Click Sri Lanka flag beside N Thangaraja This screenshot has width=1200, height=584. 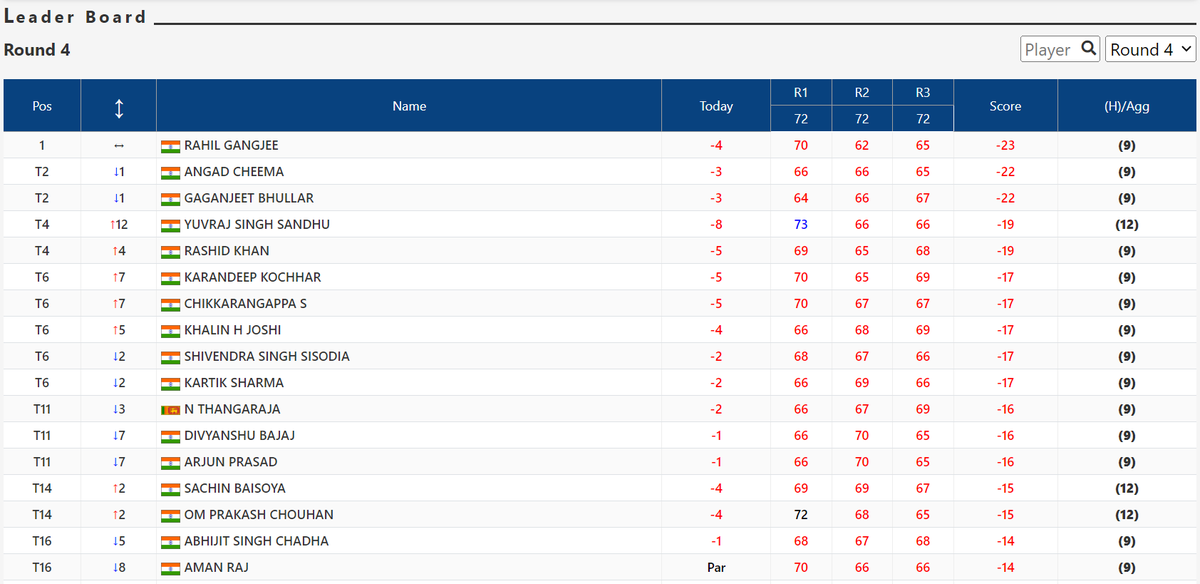pos(170,410)
